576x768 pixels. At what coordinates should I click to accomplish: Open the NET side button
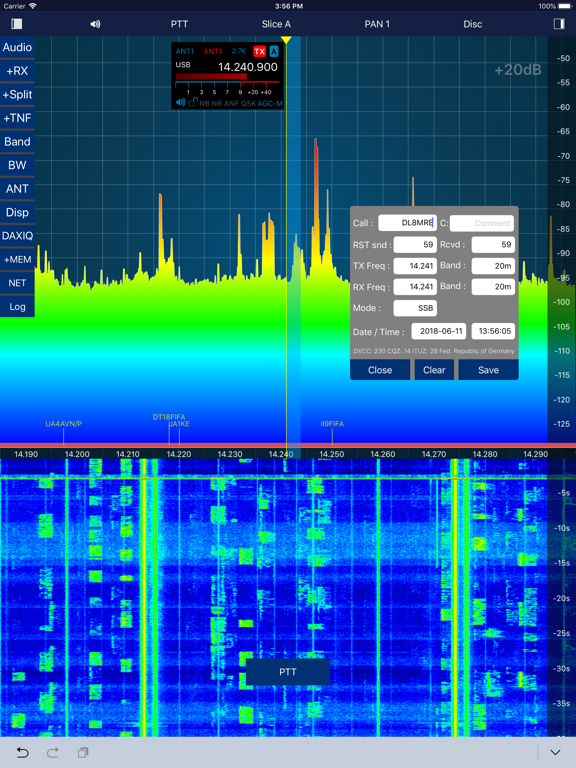(17, 283)
